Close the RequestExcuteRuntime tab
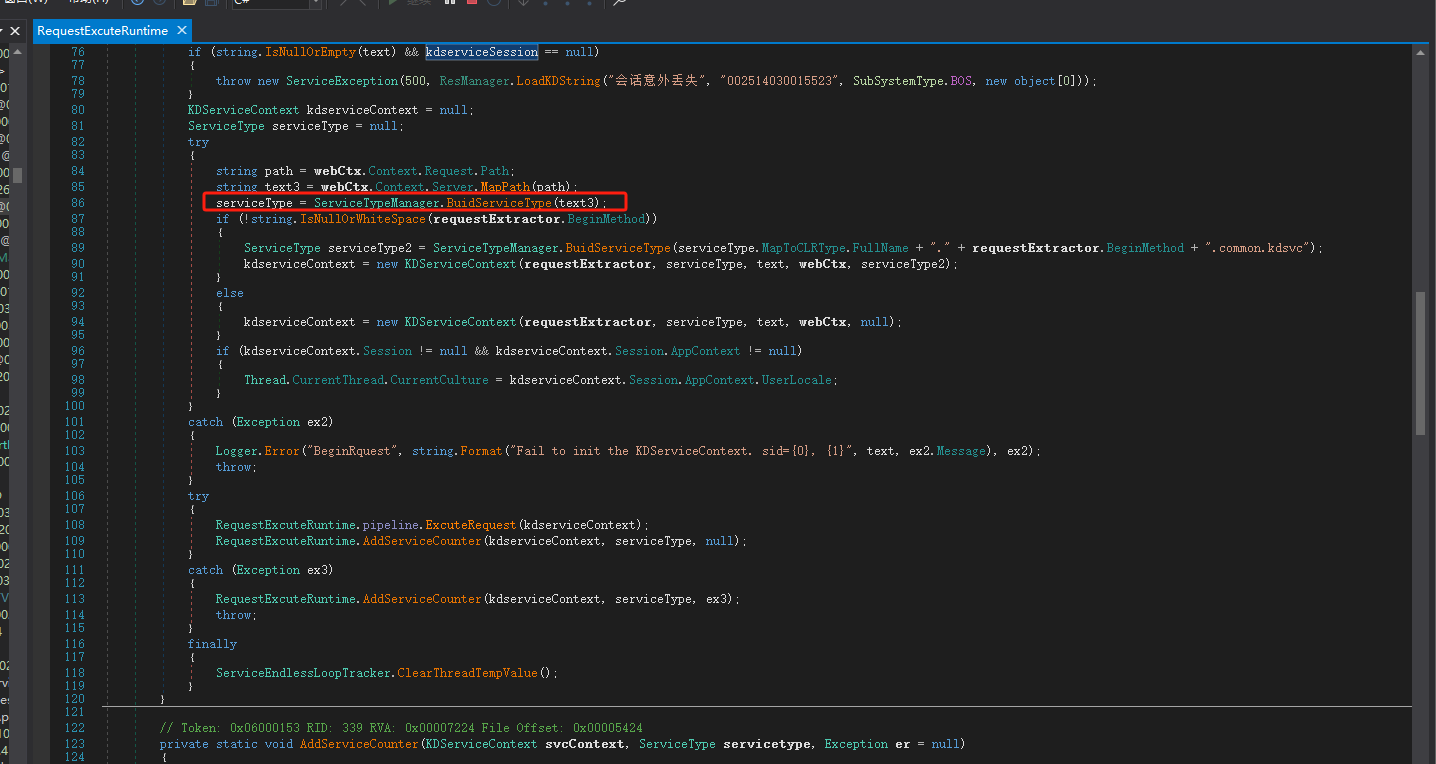This screenshot has height=764, width=1436. click(x=180, y=31)
